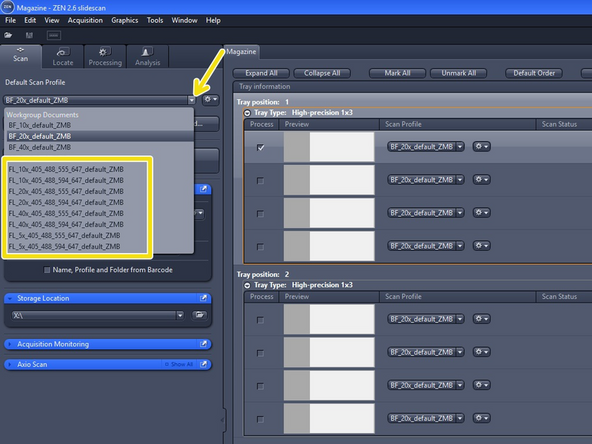Open gear settings for tray 2 third slide
The image size is (592, 444).
pos(481,385)
